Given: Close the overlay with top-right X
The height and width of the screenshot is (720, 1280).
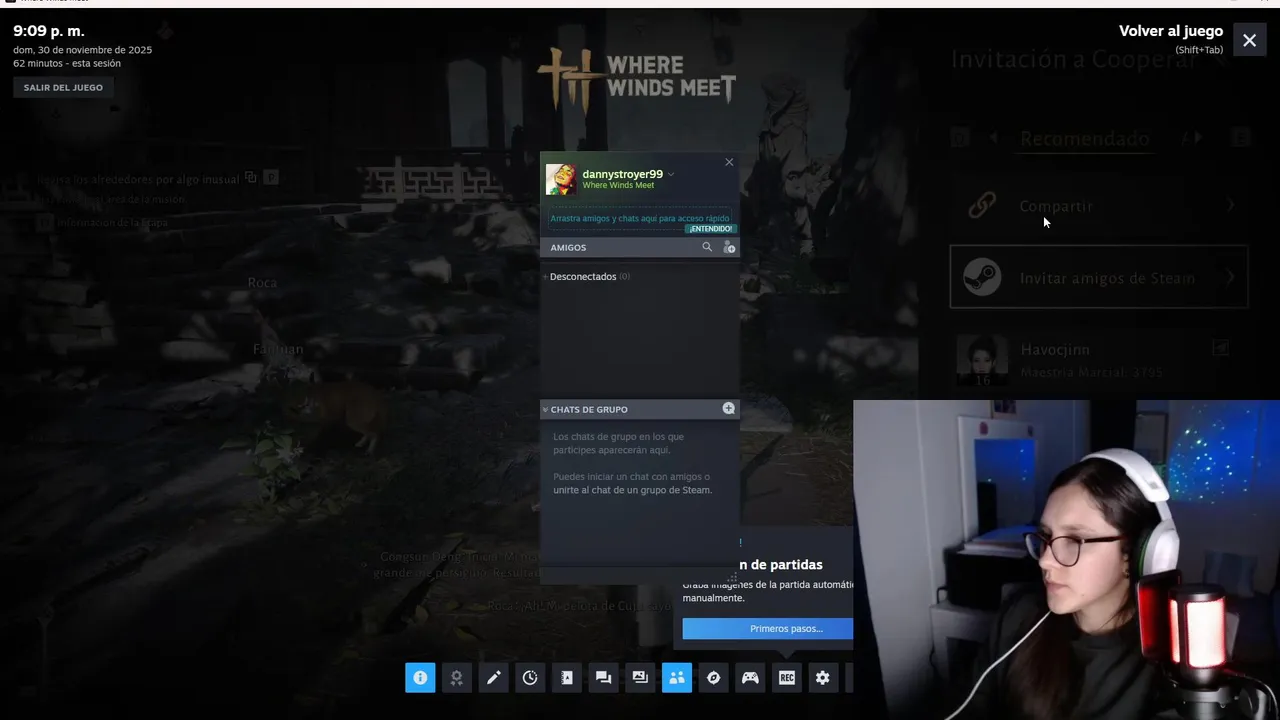Looking at the screenshot, I should point(1249,40).
